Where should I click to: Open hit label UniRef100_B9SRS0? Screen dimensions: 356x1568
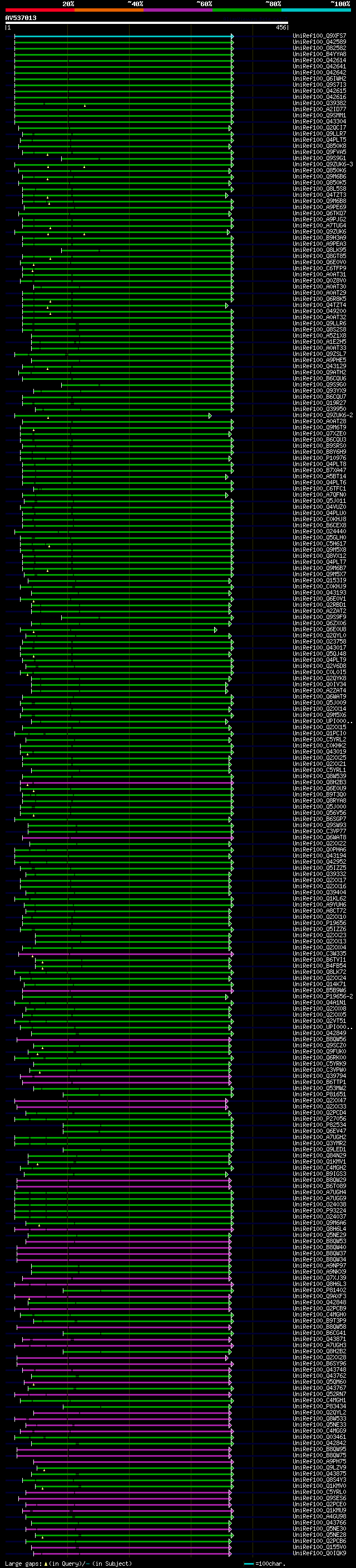(x=319, y=446)
